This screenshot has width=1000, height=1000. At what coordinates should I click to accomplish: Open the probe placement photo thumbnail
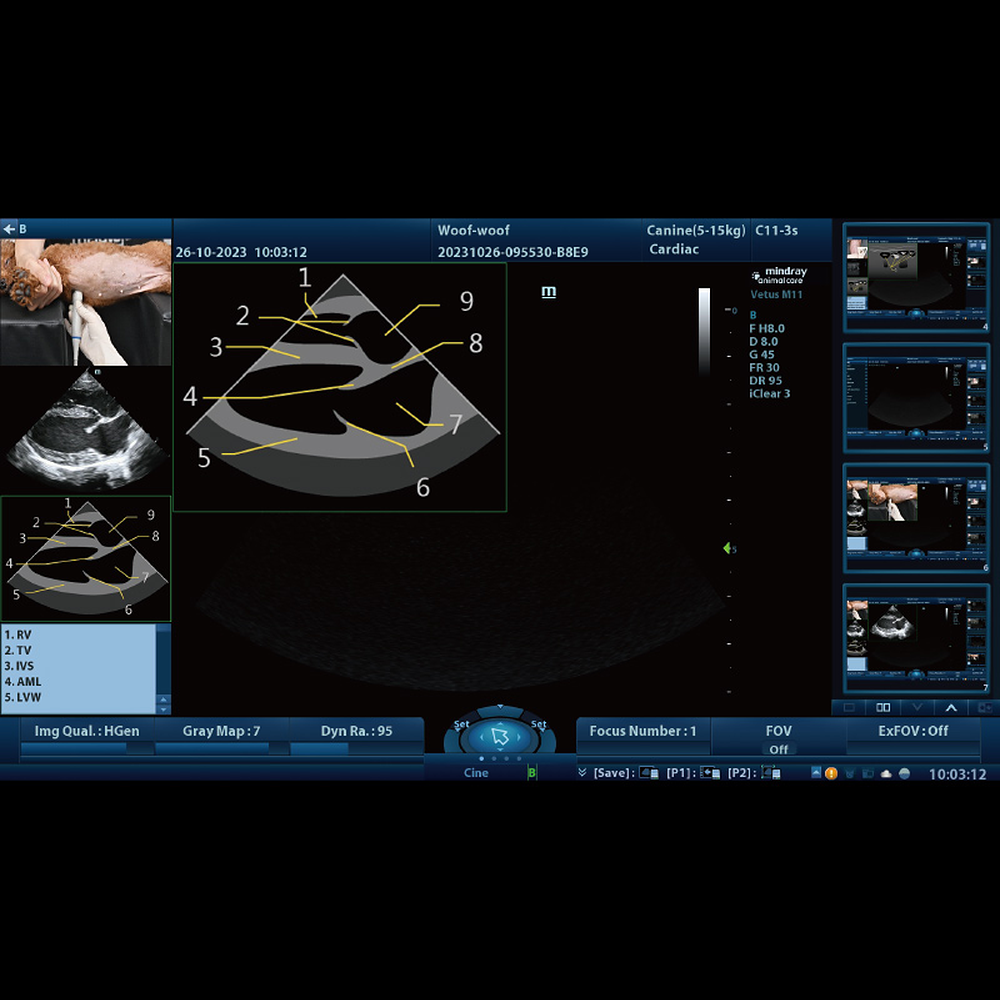coord(85,302)
